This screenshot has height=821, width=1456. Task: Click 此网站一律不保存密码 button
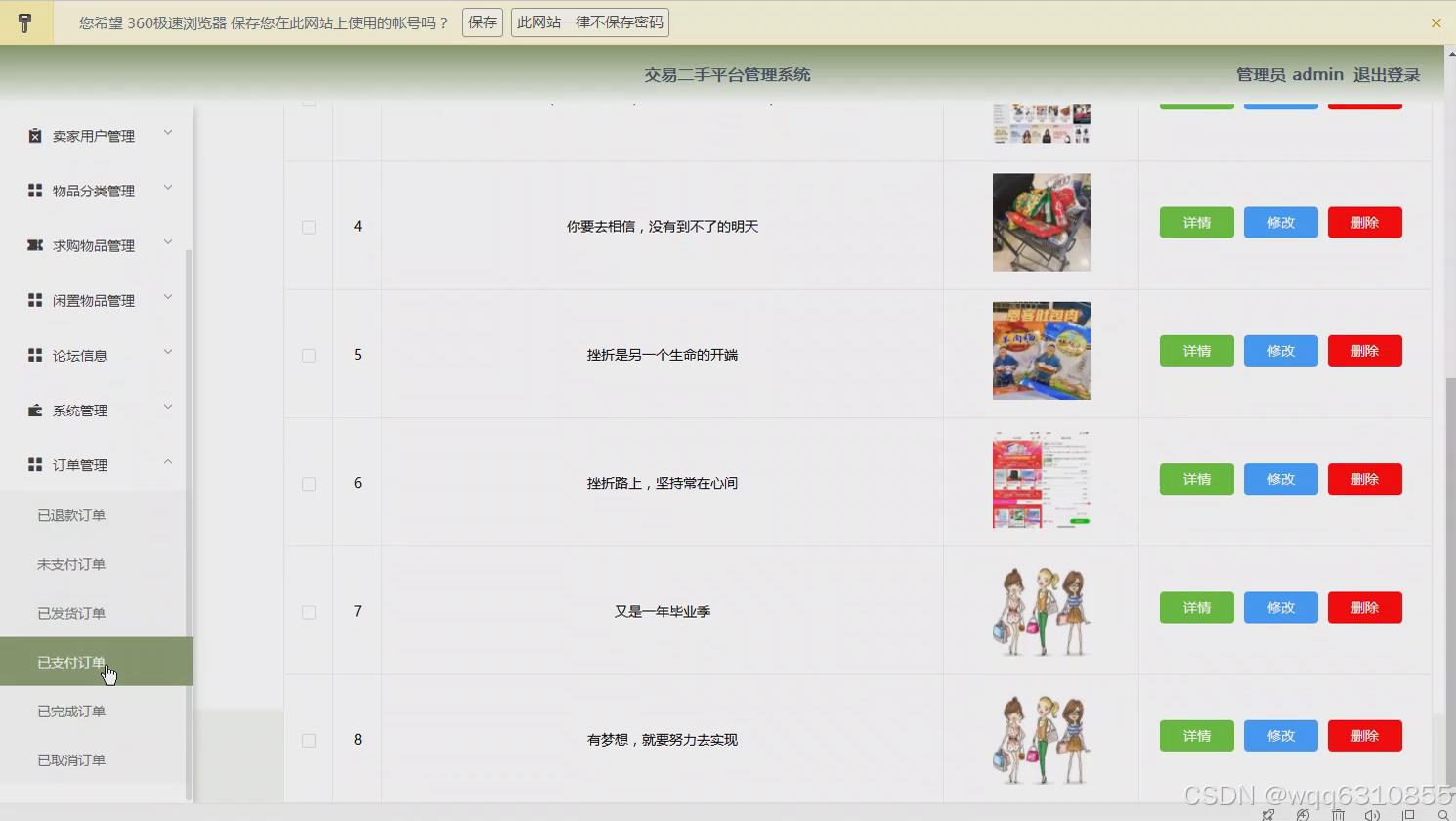pos(590,22)
